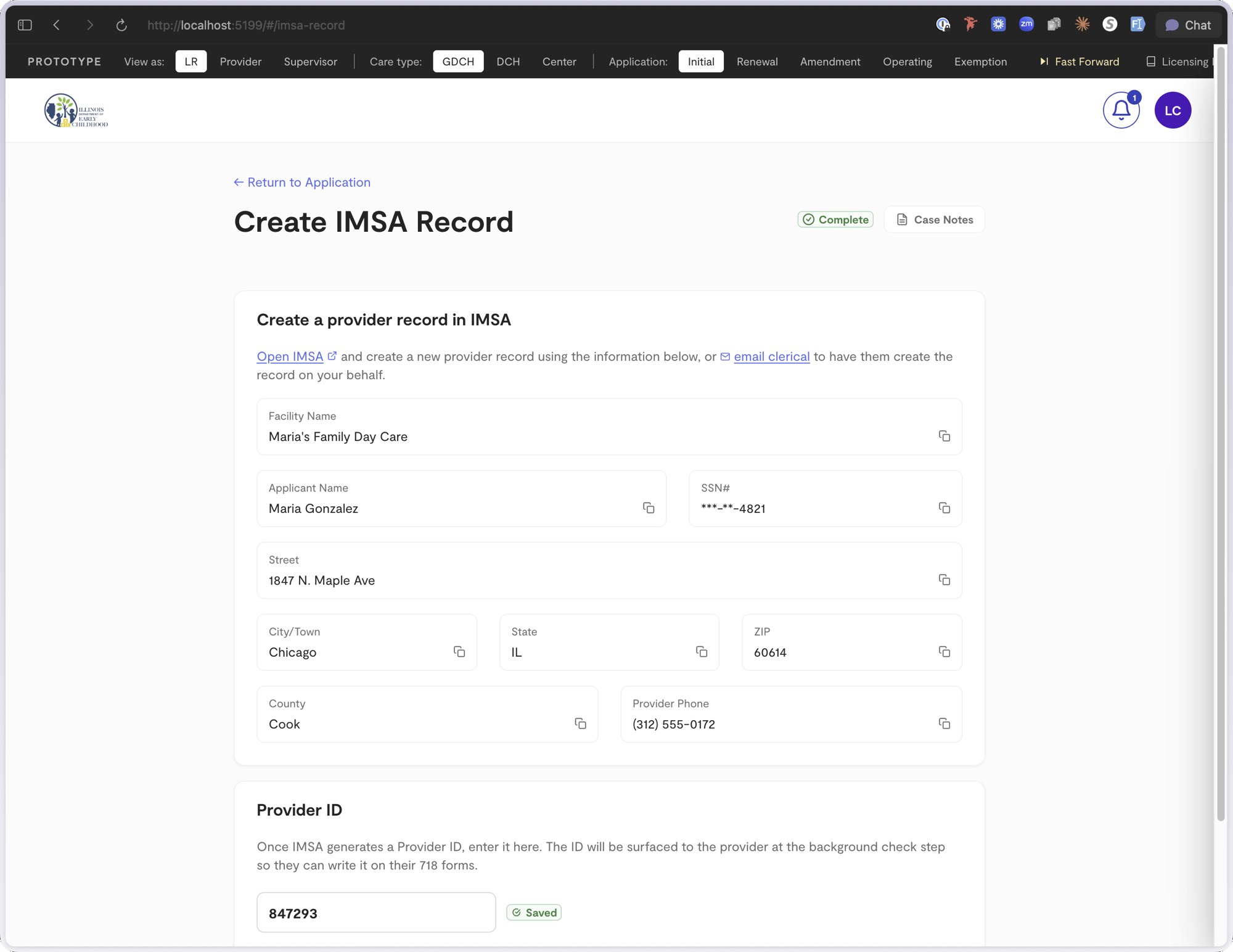Select DCH care type
This screenshot has width=1233, height=952.
pos(508,62)
